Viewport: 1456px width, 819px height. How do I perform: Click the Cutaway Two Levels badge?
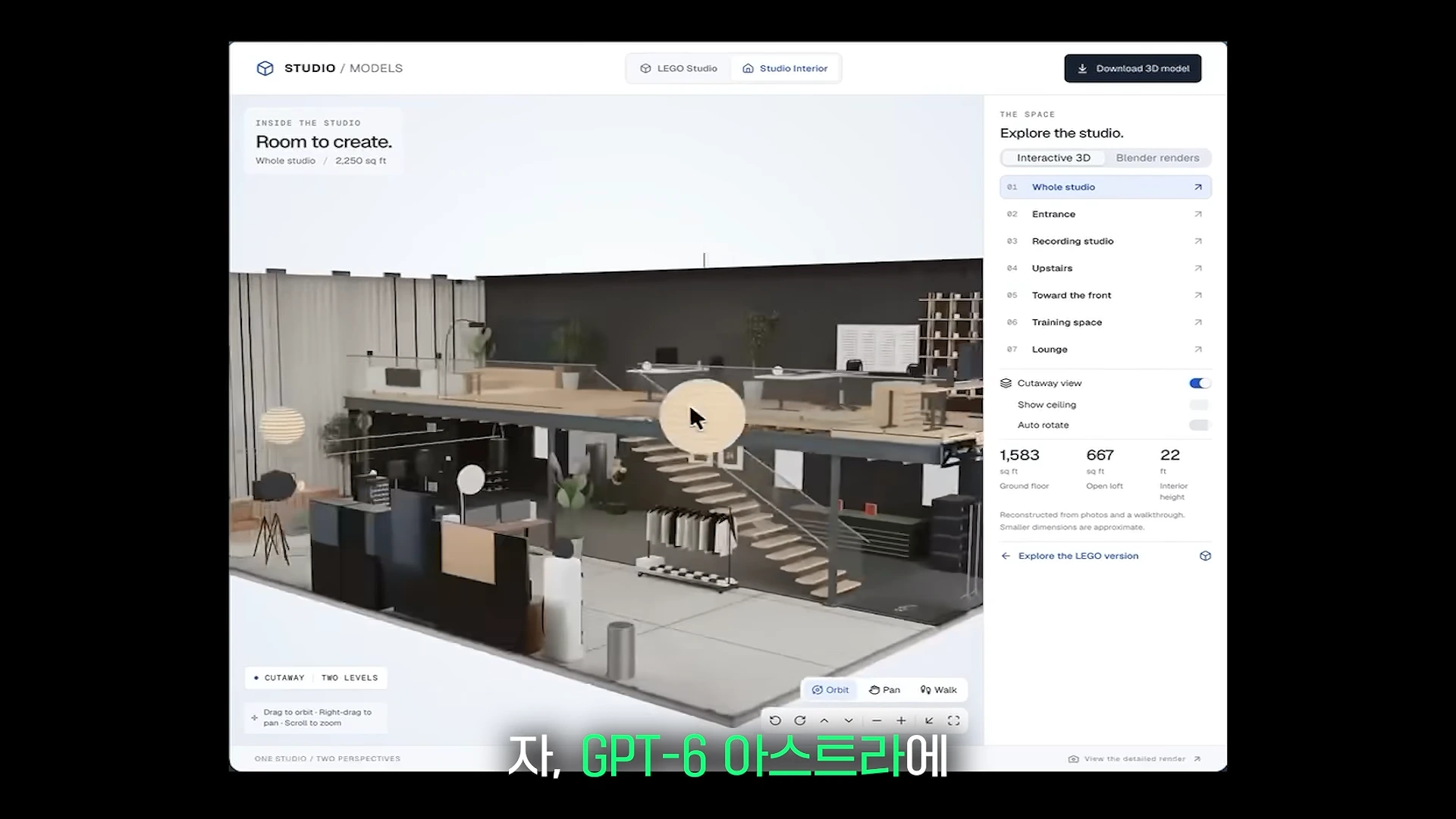tap(316, 678)
